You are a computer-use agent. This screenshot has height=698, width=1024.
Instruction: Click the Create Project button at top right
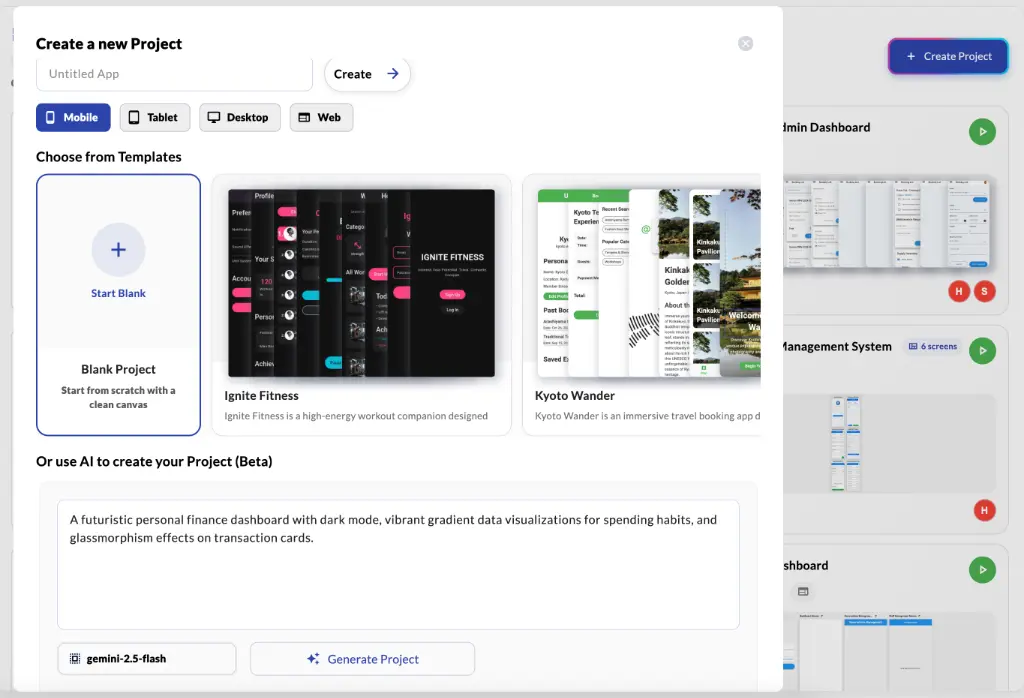(x=948, y=56)
